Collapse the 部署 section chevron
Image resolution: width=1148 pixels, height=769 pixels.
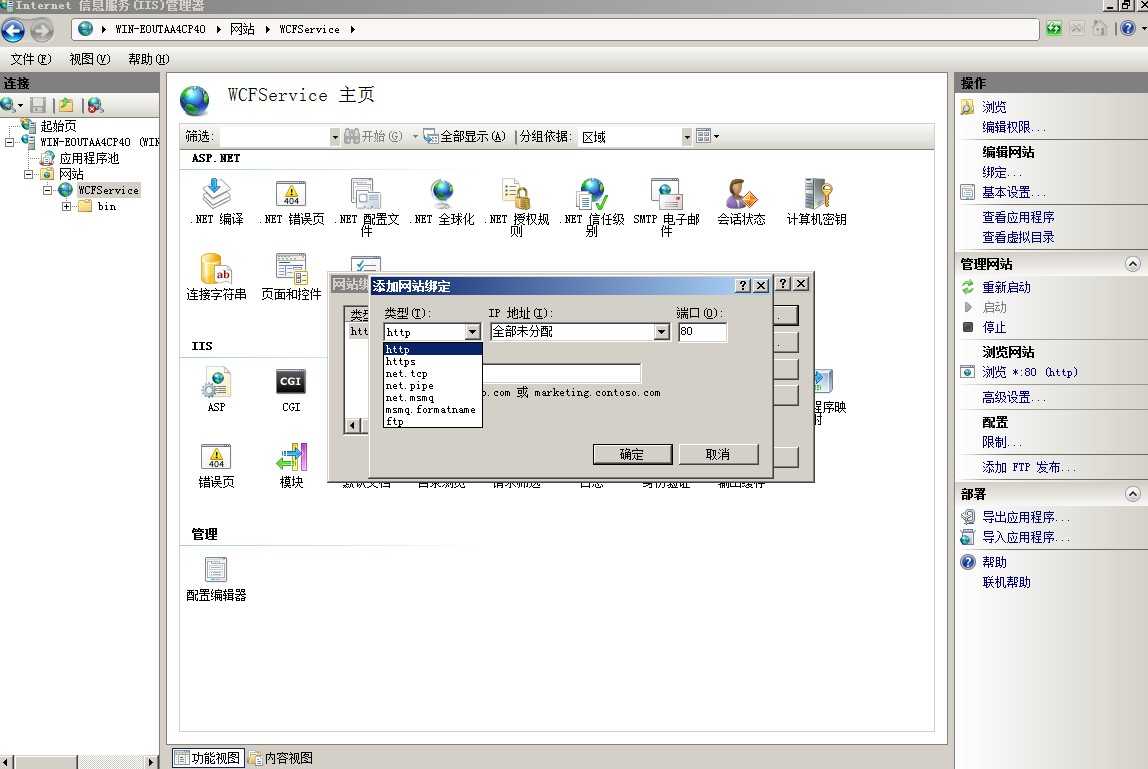tap(1132, 494)
